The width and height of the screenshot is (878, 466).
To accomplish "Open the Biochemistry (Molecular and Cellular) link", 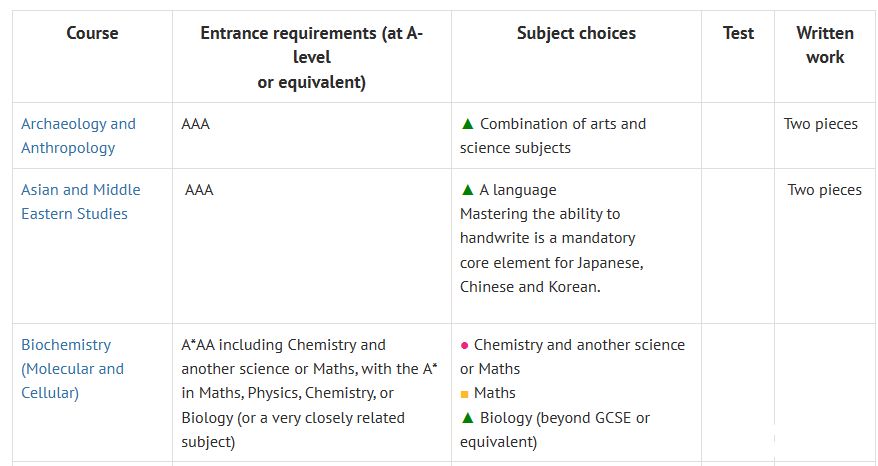I will tap(72, 369).
